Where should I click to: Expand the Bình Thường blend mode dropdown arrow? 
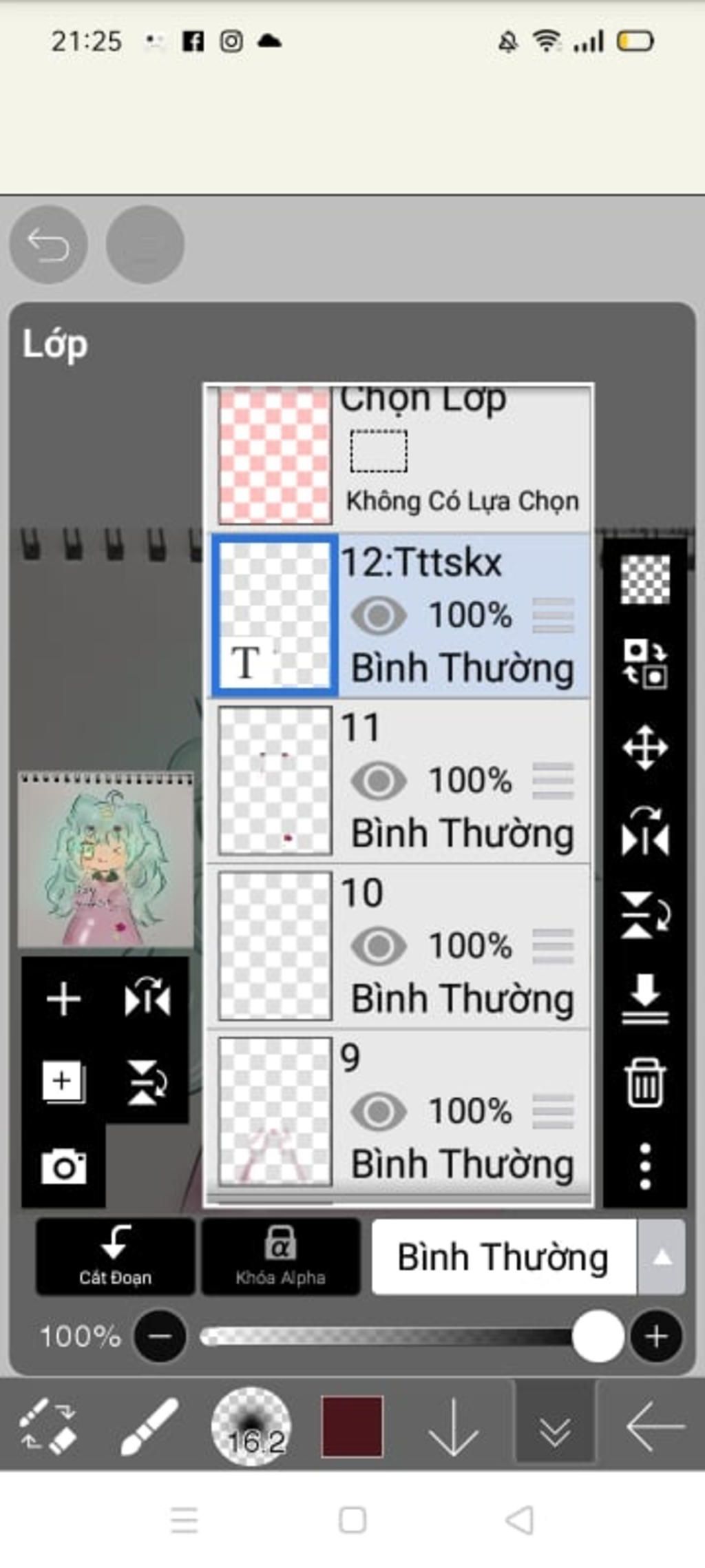(x=662, y=1257)
